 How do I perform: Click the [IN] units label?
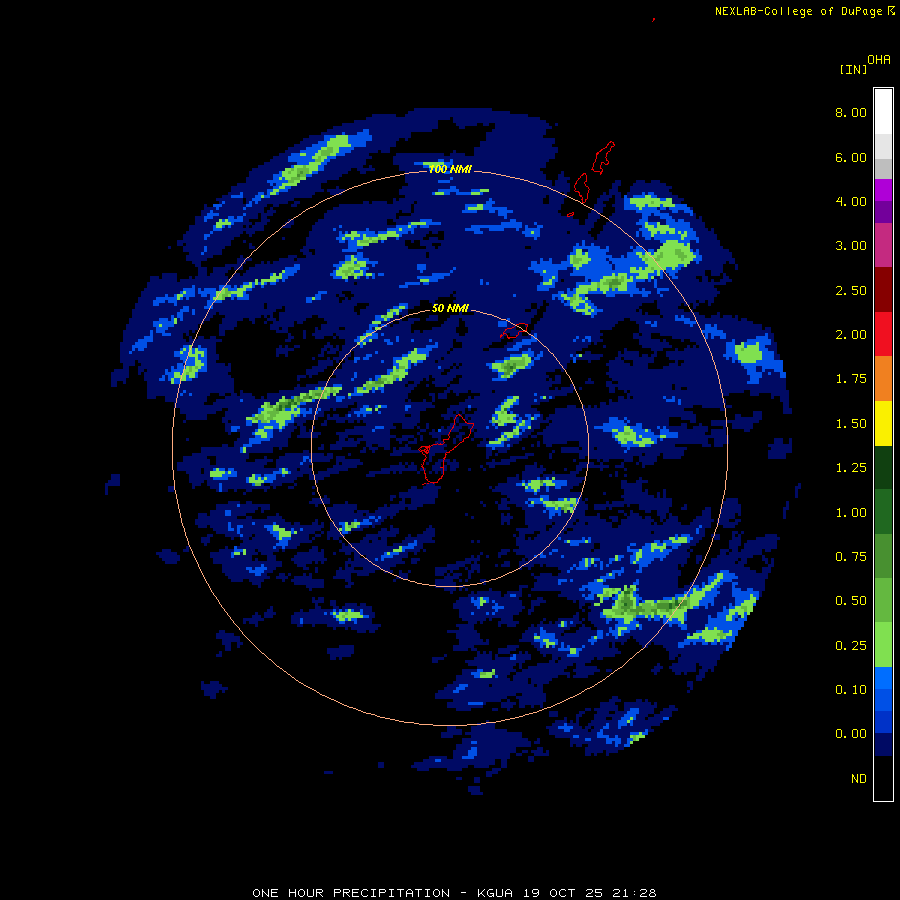[x=853, y=69]
